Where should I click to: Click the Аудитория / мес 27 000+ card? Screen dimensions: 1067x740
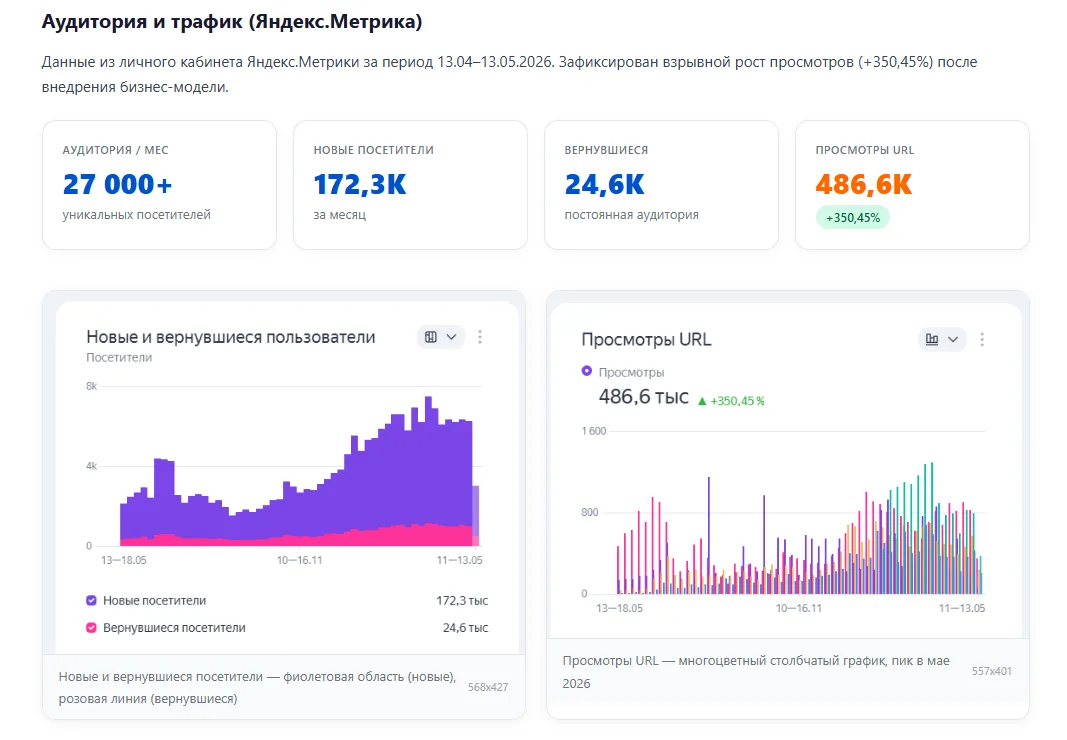[159, 185]
